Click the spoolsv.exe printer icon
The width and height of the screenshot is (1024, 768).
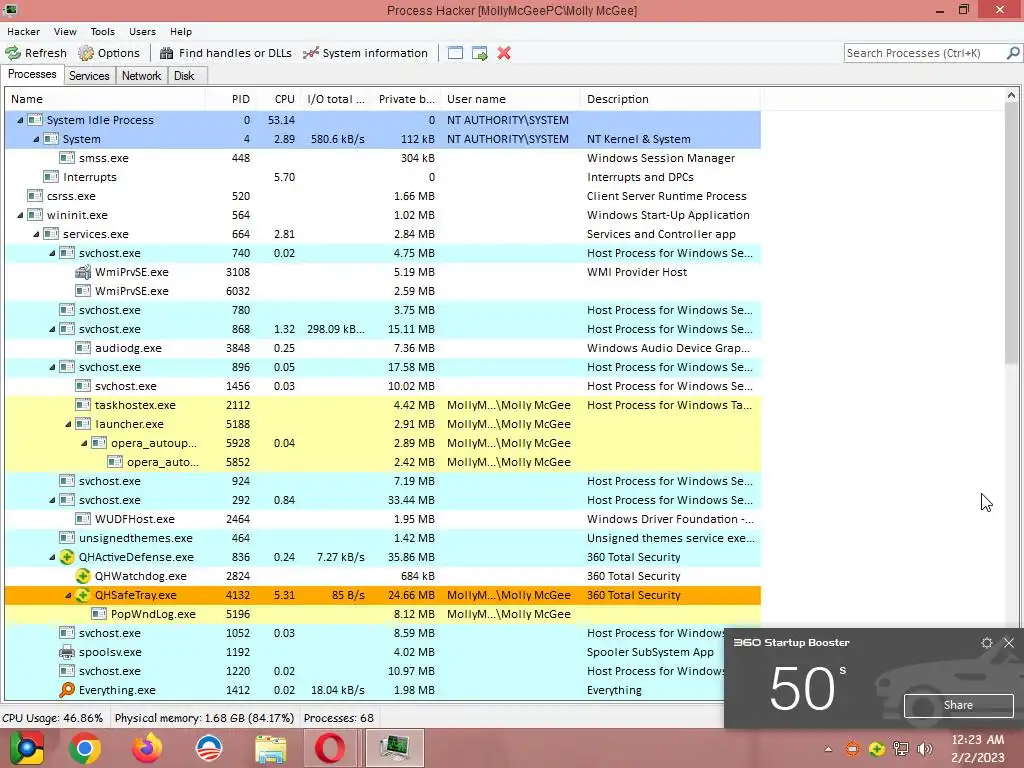(x=67, y=652)
